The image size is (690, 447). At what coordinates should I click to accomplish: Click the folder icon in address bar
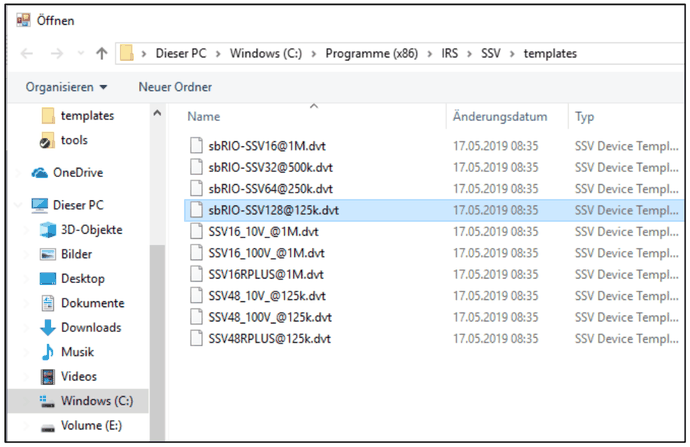tap(127, 53)
